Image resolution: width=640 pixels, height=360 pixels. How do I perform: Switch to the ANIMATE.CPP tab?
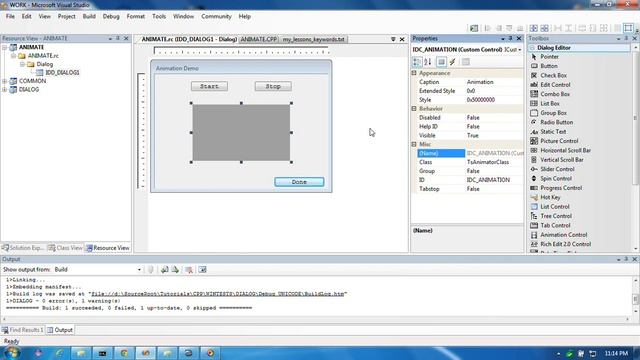(259, 39)
